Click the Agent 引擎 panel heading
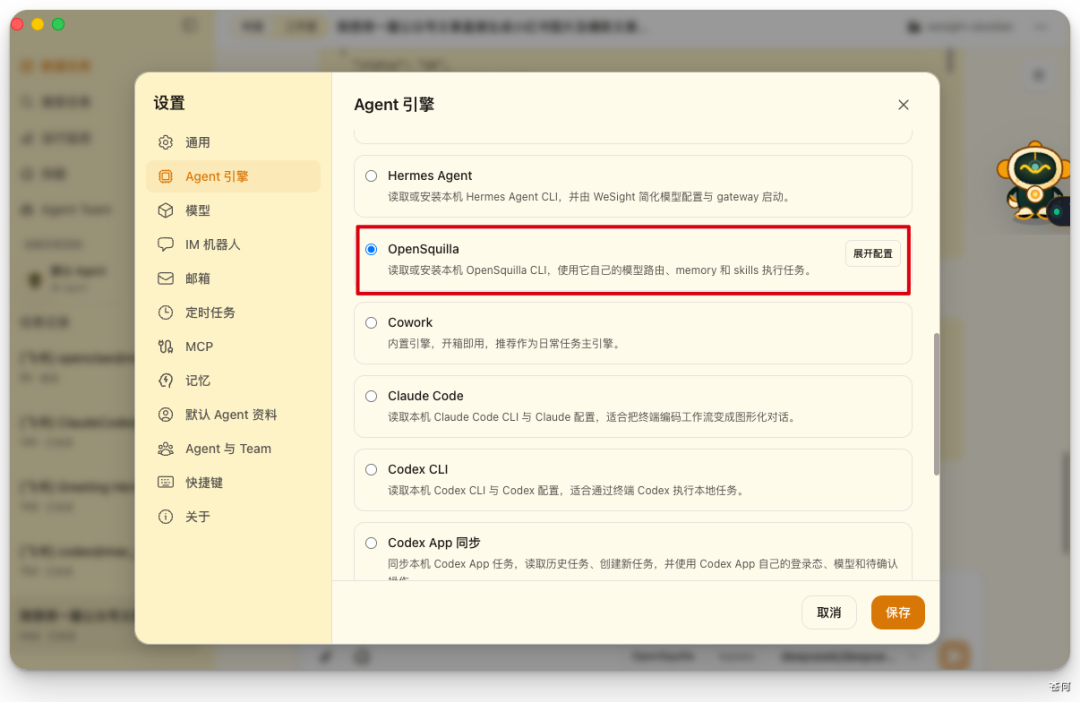Viewport: 1080px width, 702px height. click(394, 105)
